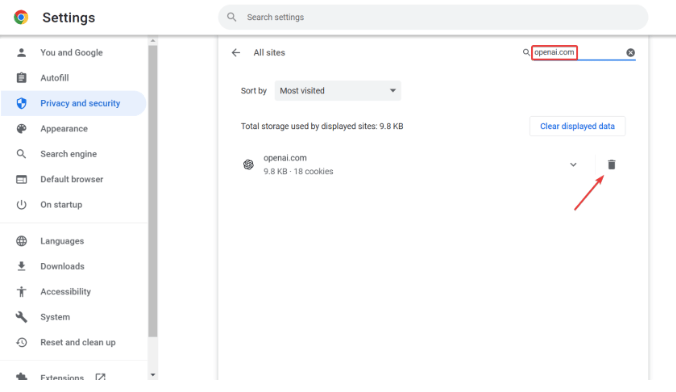Click the search settings magnifier icon
Viewport: 676px width, 392px height.
(232, 17)
